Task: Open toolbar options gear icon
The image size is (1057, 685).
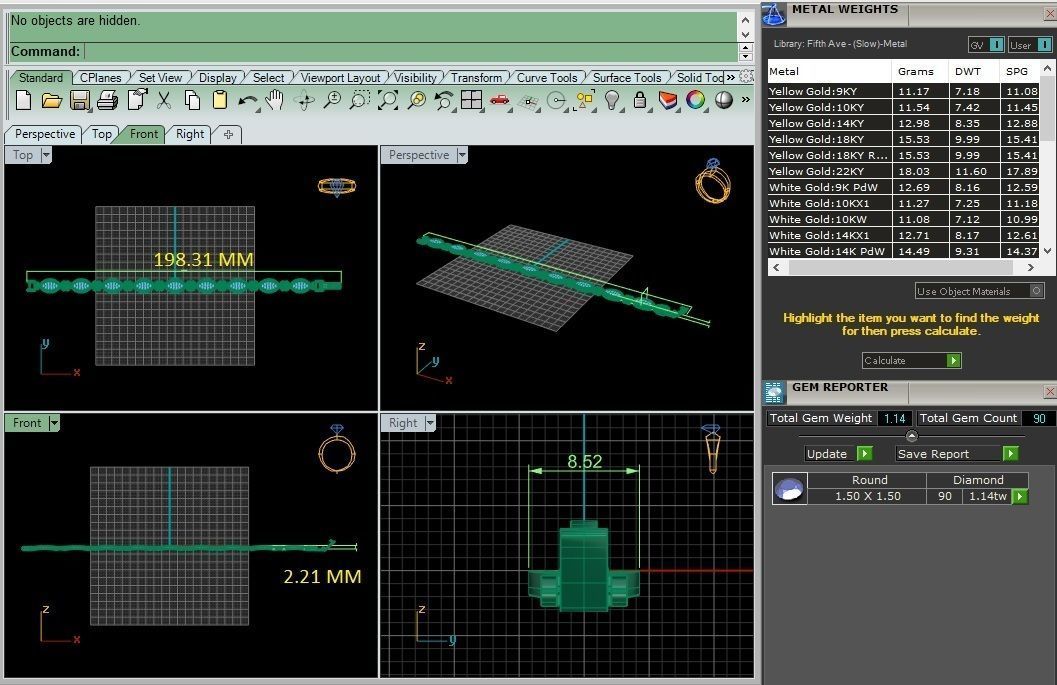Action: pos(746,77)
